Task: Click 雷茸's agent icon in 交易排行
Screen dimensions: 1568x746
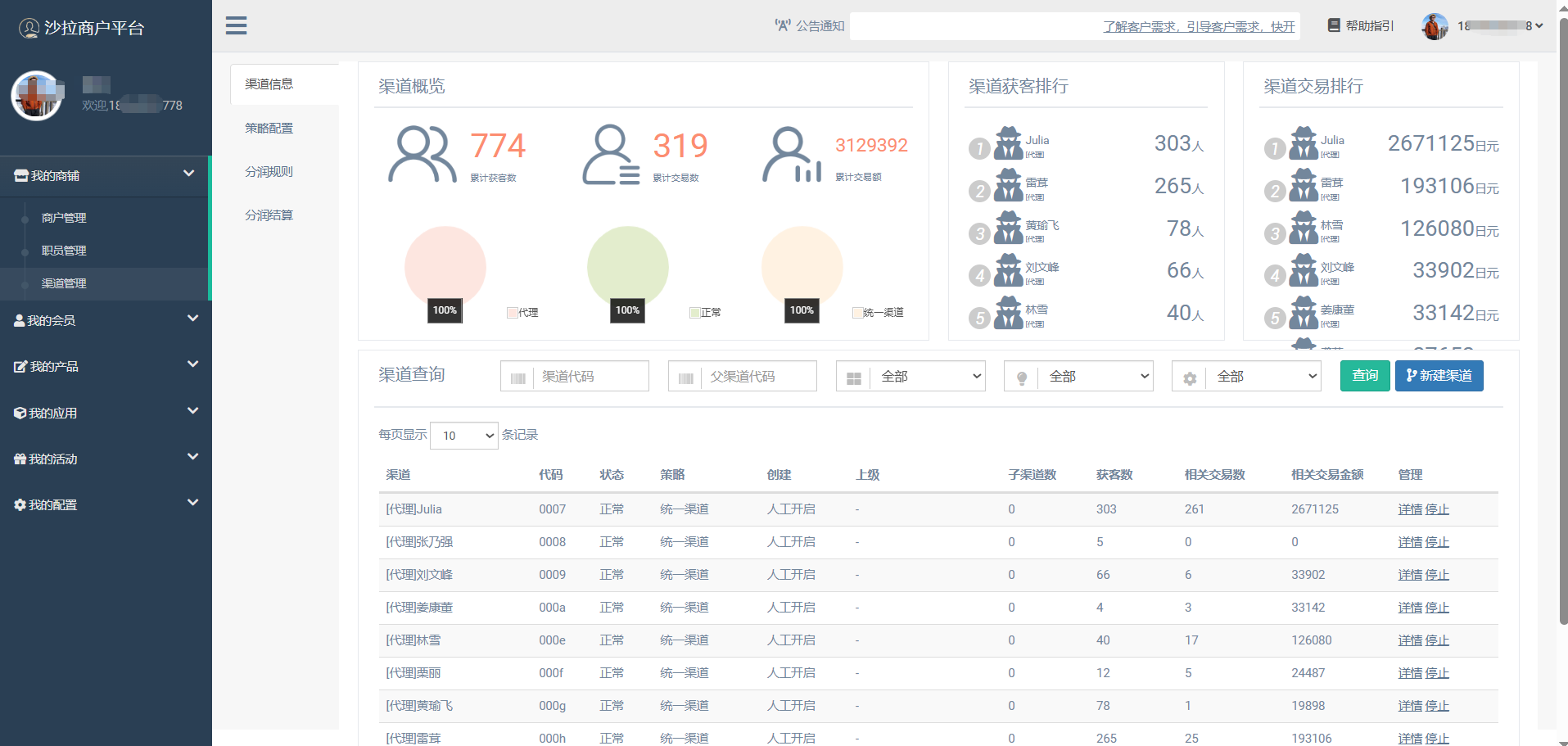Action: coord(1303,185)
